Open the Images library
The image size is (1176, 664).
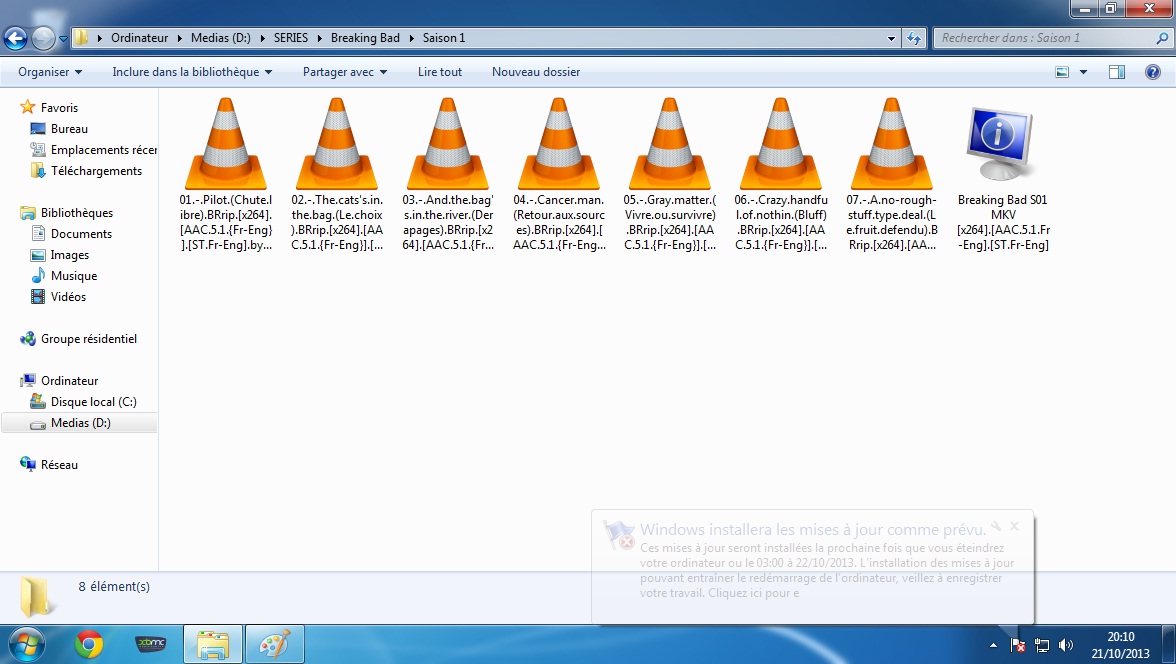tap(70, 254)
